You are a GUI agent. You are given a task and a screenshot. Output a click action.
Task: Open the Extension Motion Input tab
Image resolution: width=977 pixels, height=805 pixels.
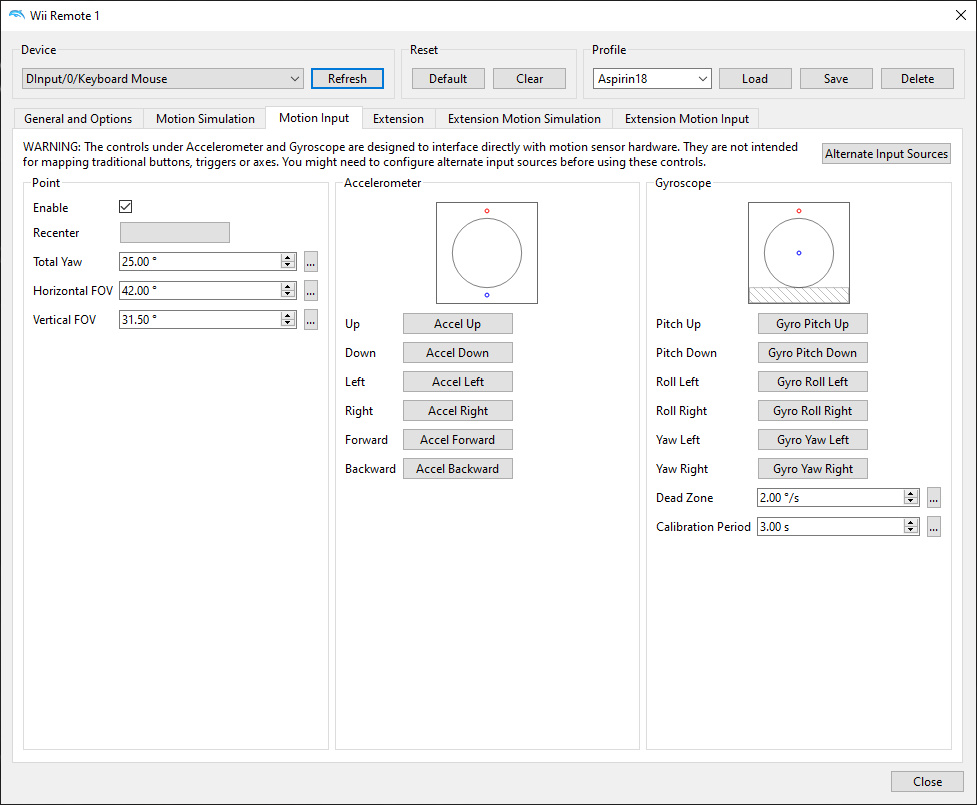pyautogui.click(x=687, y=119)
